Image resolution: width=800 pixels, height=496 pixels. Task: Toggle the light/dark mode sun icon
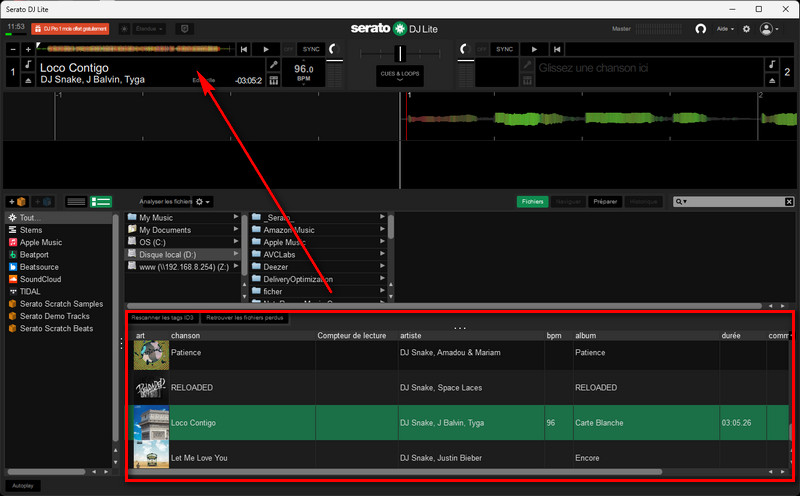click(124, 29)
